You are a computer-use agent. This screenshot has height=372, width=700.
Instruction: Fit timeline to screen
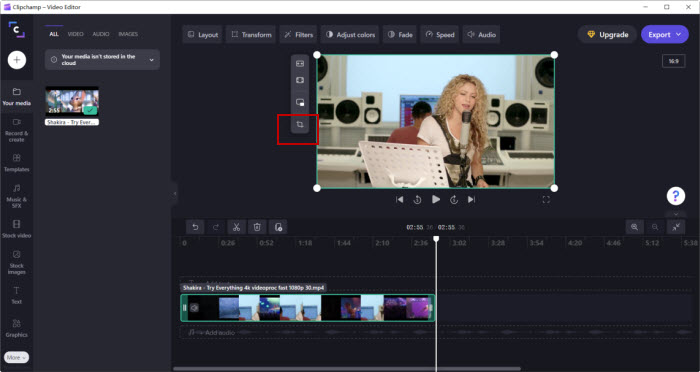pyautogui.click(x=676, y=227)
